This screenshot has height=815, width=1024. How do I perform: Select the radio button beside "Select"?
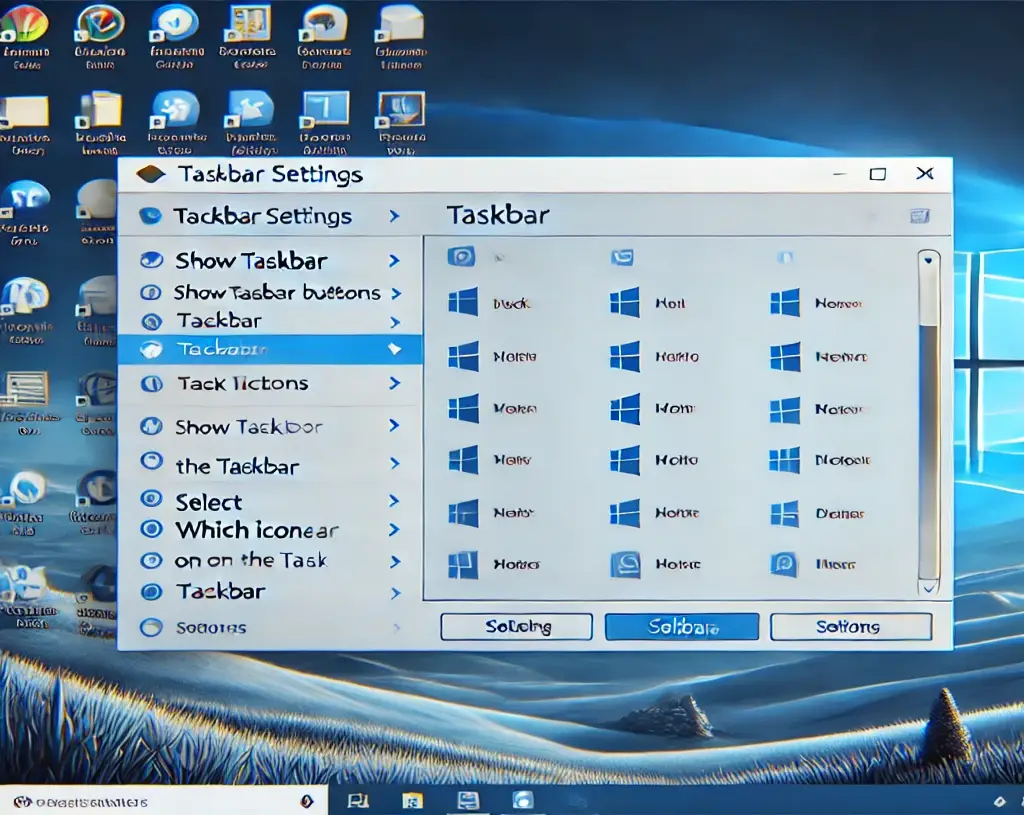pos(151,499)
